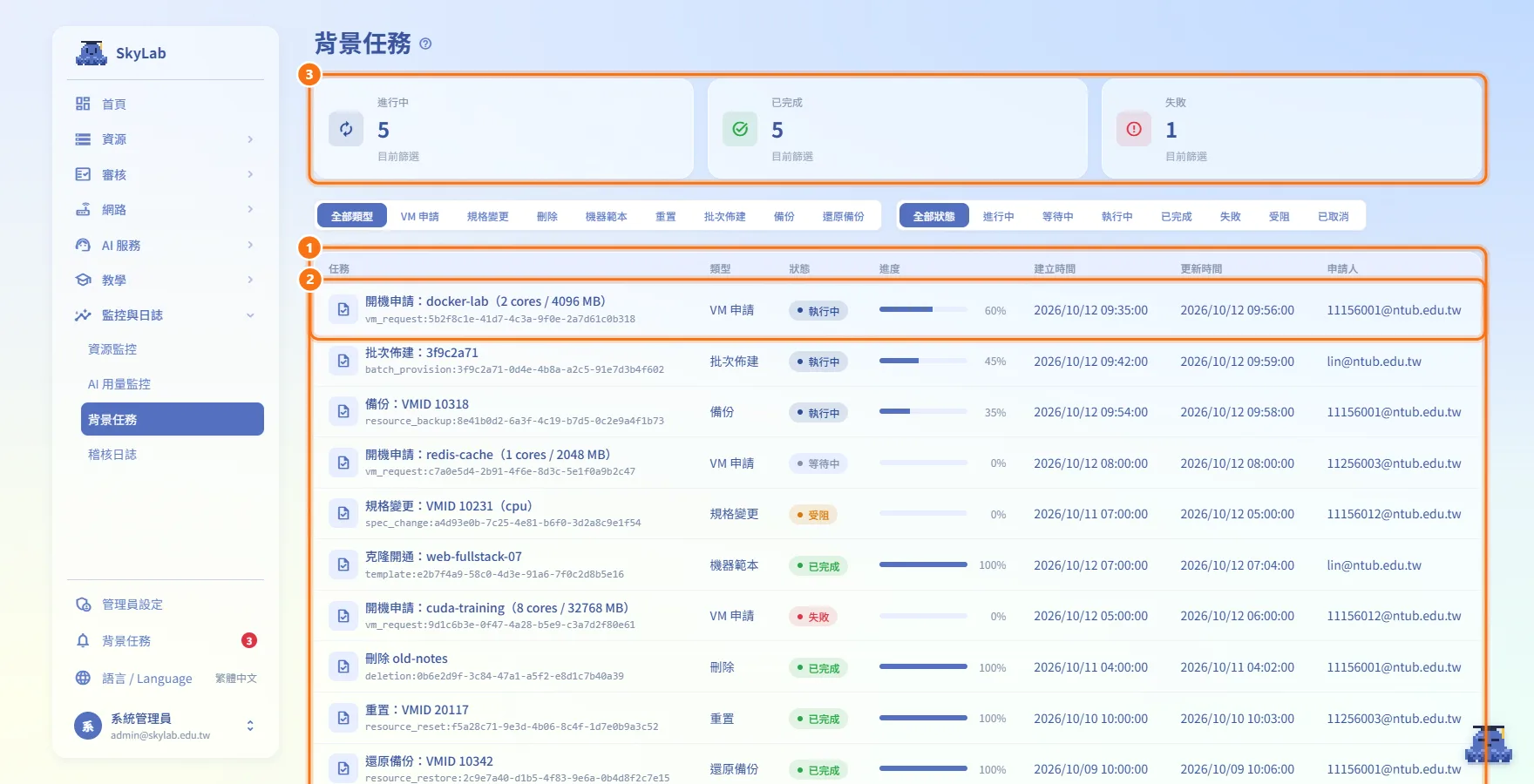Click the 繁體中文 language selector
This screenshot has width=1534, height=784.
pos(236,679)
